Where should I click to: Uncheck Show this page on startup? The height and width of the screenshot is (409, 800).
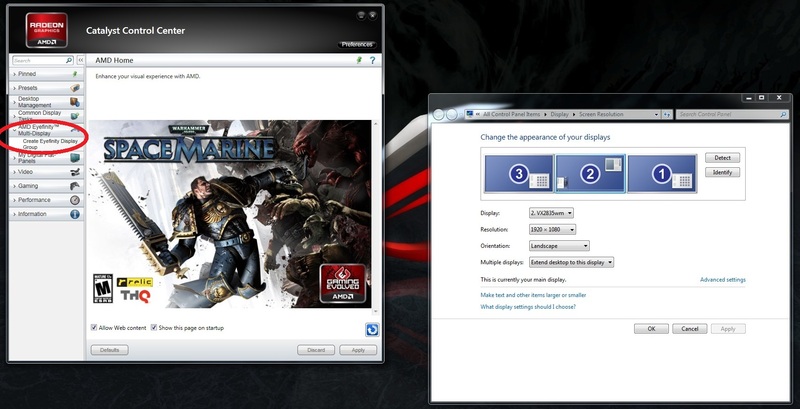point(154,327)
